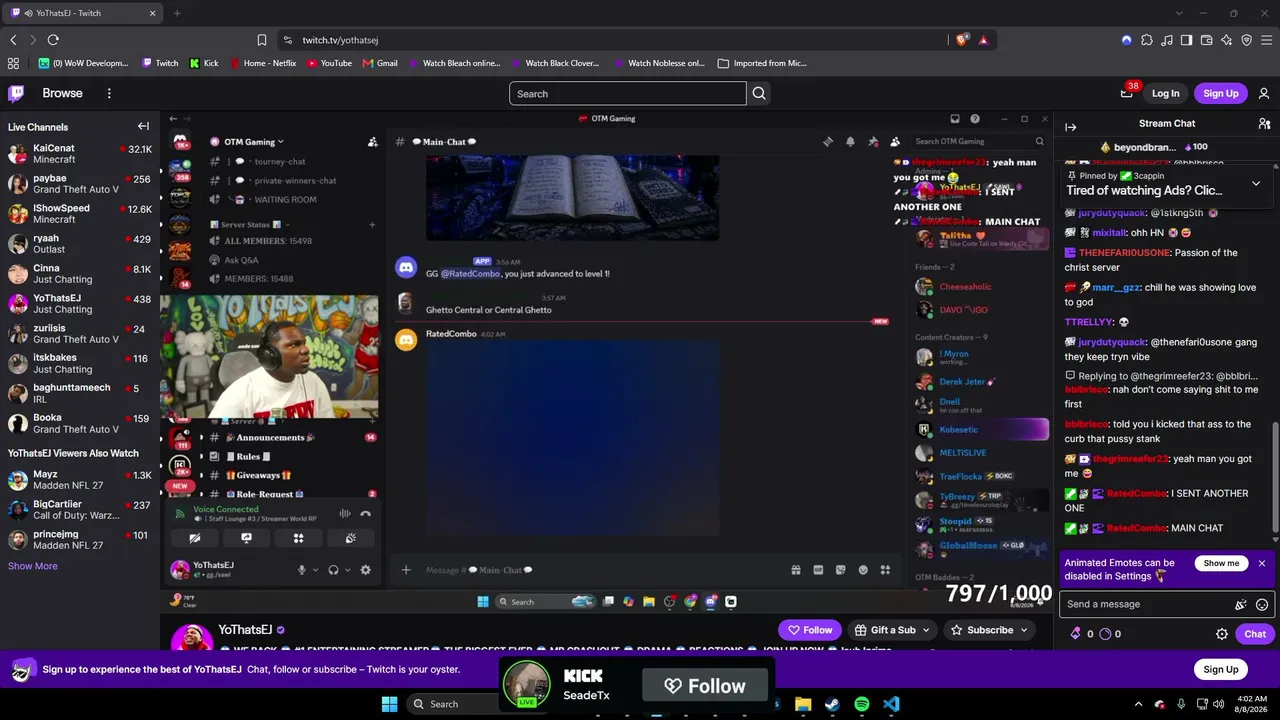Collapse the Live Channels sidebar

(143, 126)
